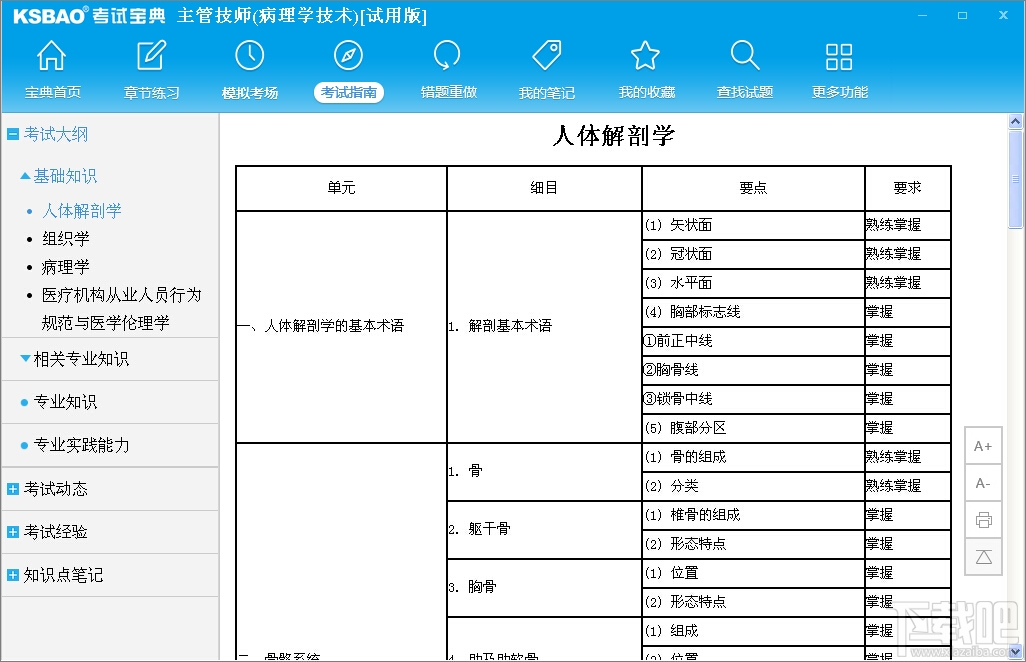The height and width of the screenshot is (662, 1026).
Task: Switch to 模拟考场 tab label
Action: [x=250, y=92]
